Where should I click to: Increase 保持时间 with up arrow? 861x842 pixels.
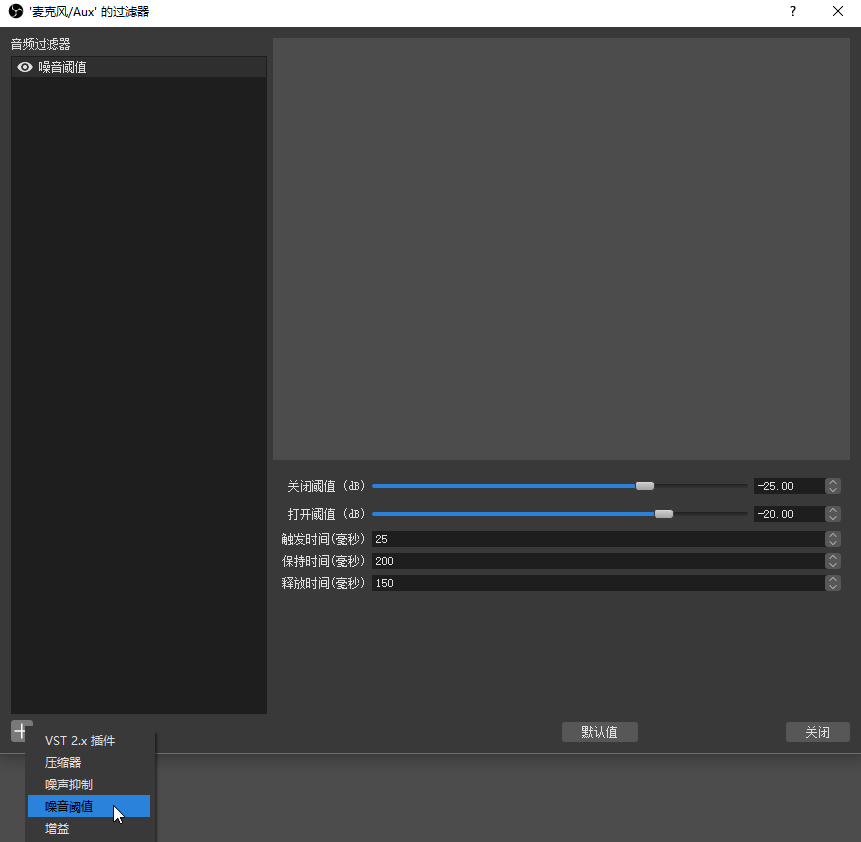coord(833,557)
